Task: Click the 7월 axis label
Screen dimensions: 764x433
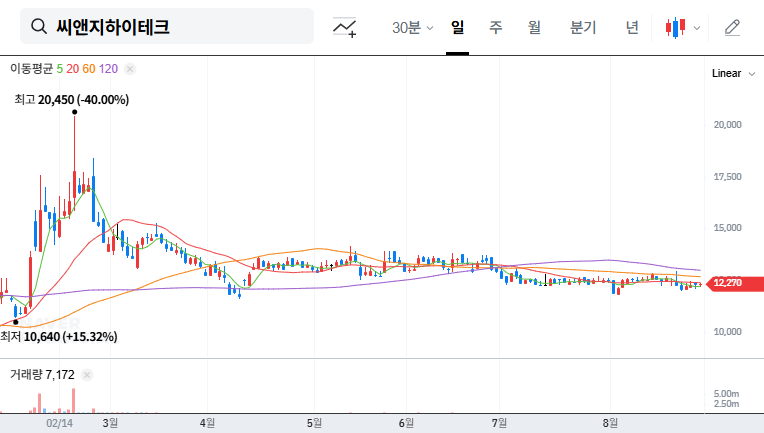Action: point(499,423)
